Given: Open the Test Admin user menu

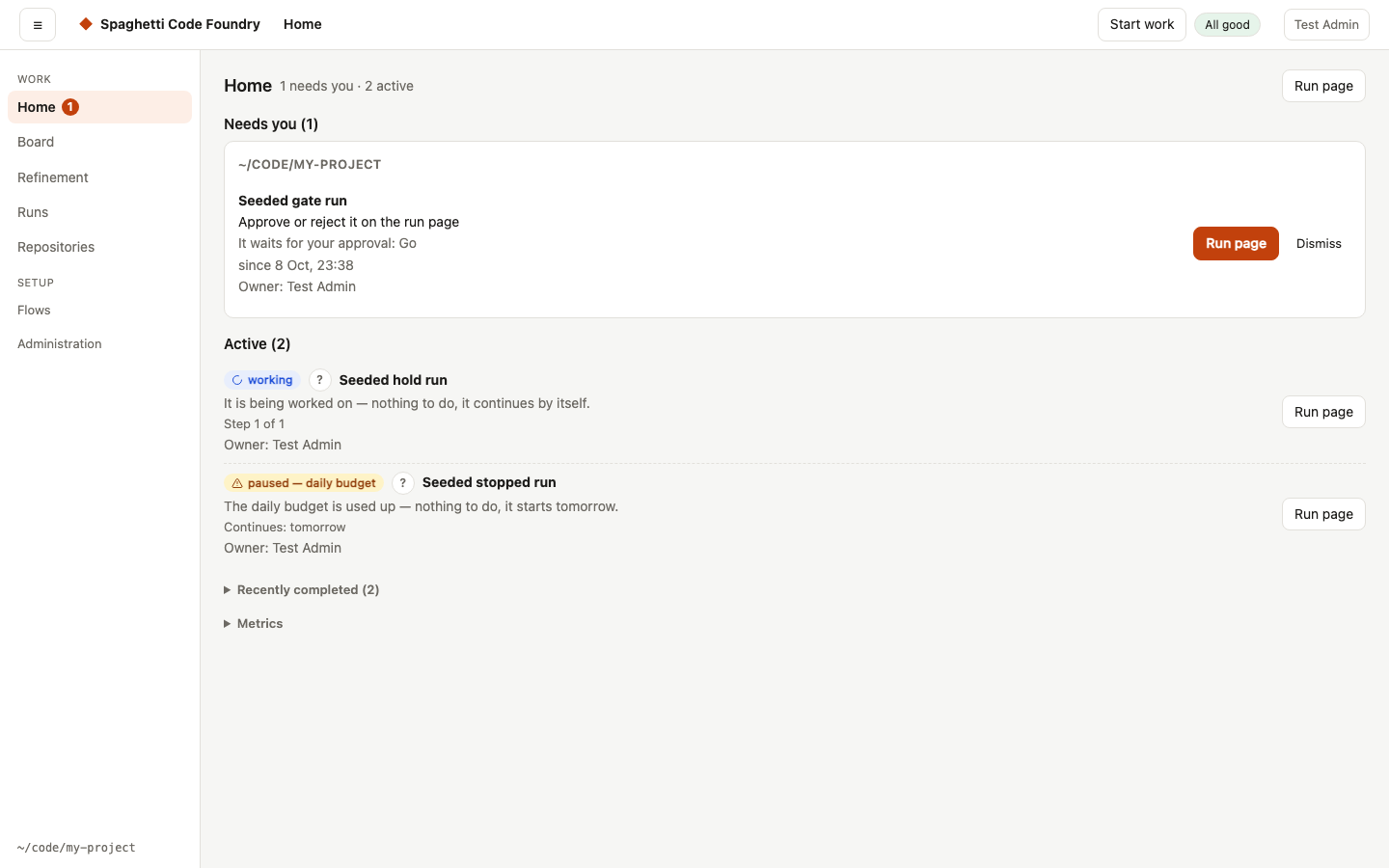Looking at the screenshot, I should tap(1326, 25).
